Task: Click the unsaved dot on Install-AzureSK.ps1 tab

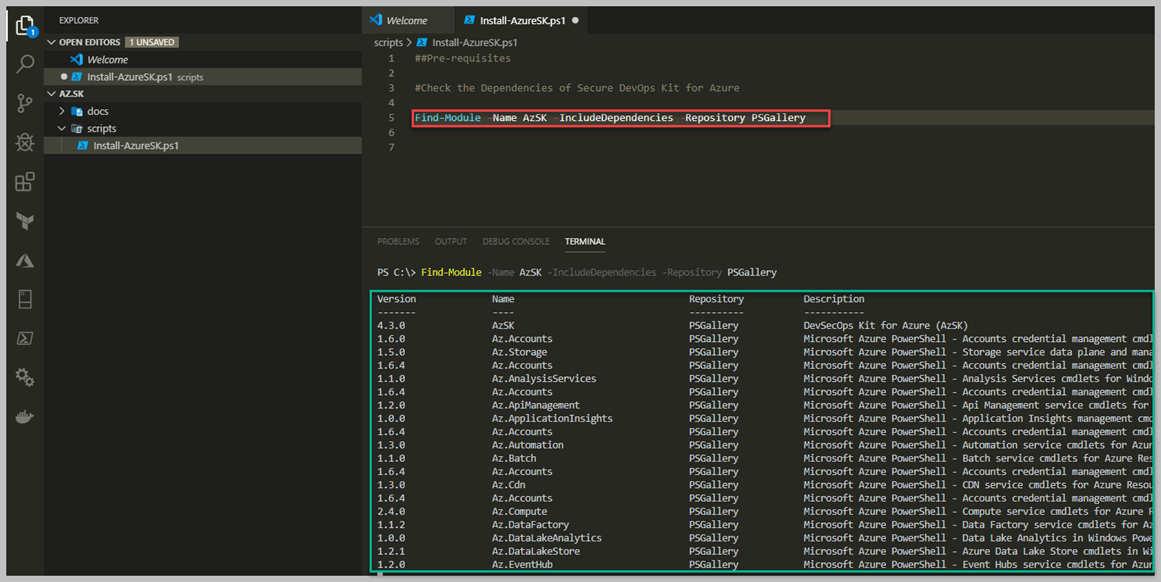Action: pos(575,20)
